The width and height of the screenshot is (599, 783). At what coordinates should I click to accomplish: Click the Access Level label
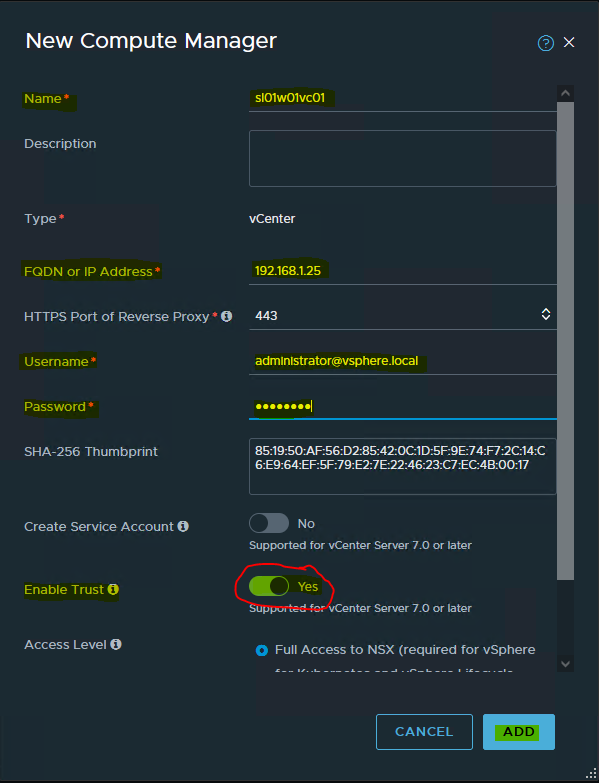point(65,645)
